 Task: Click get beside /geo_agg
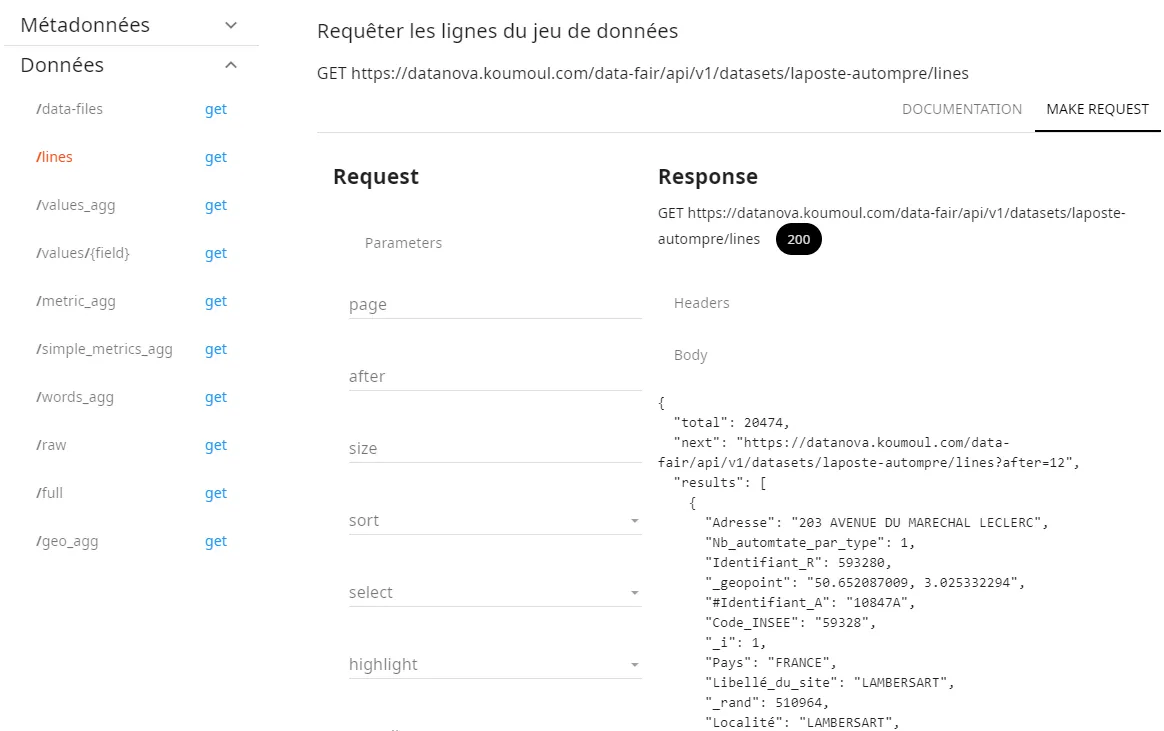pyautogui.click(x=216, y=542)
